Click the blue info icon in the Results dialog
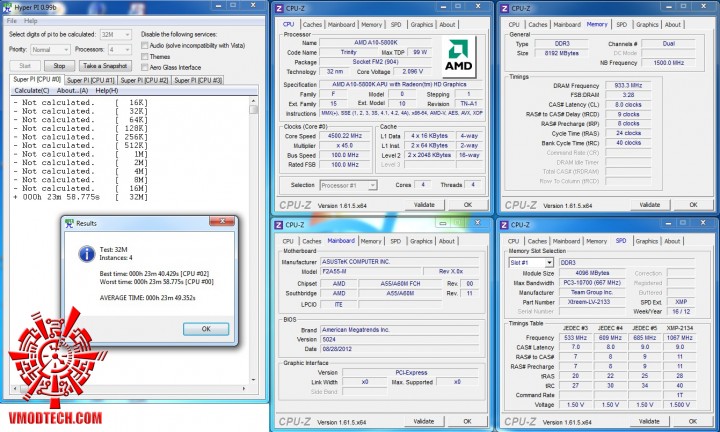The height and width of the screenshot is (432, 720). [87, 253]
